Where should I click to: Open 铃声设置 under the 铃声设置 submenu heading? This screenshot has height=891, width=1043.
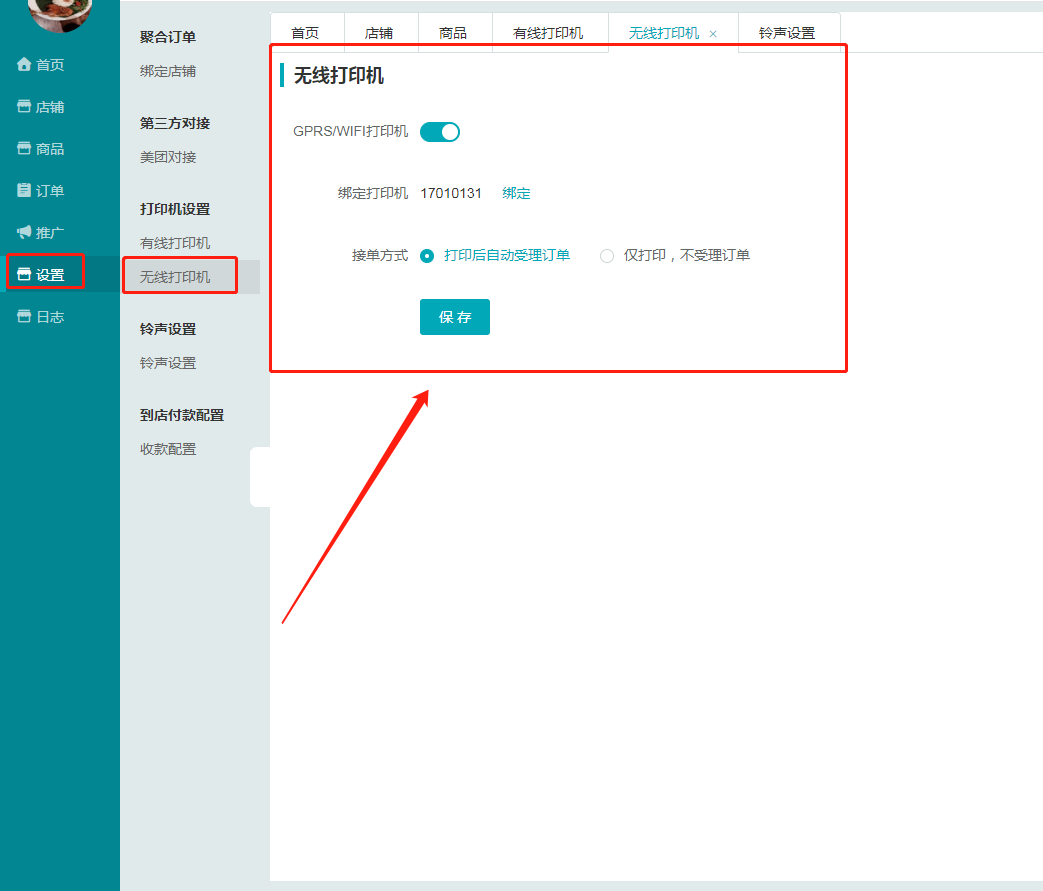click(168, 363)
